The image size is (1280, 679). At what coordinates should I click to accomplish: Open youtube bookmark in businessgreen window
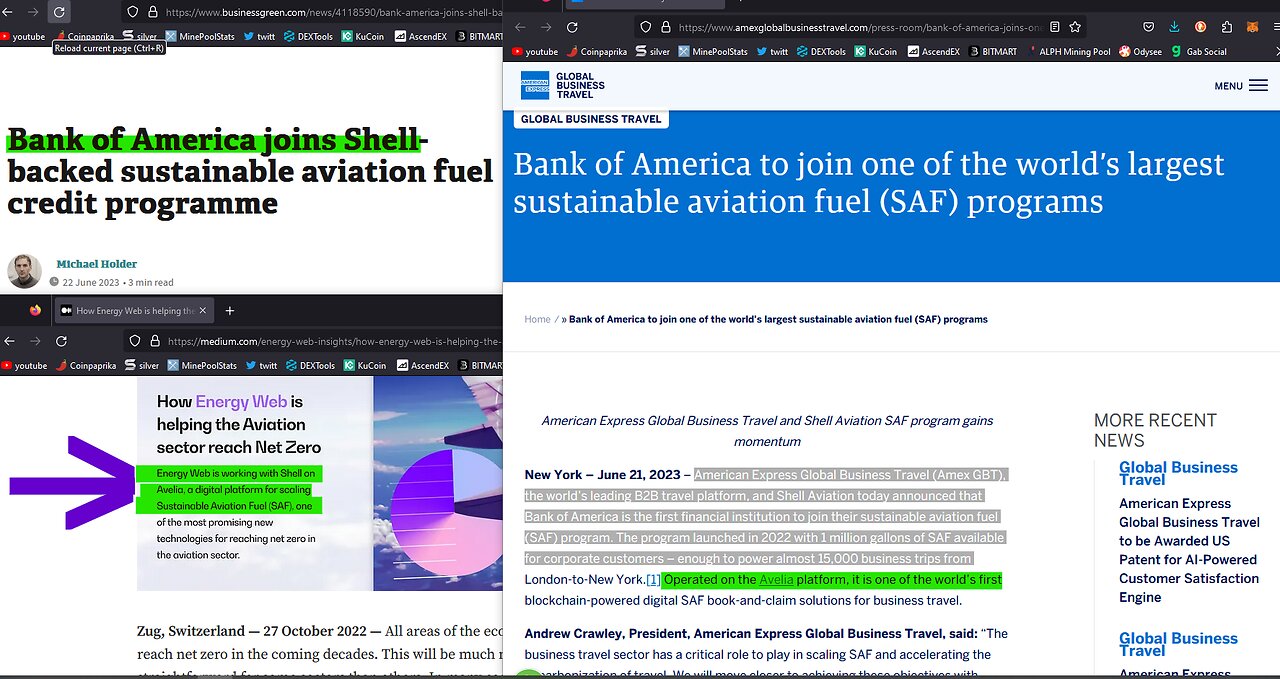point(24,36)
